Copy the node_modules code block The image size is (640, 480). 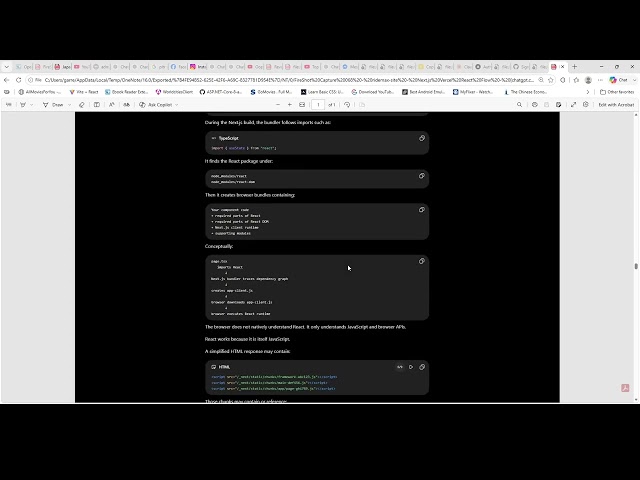pos(422,176)
